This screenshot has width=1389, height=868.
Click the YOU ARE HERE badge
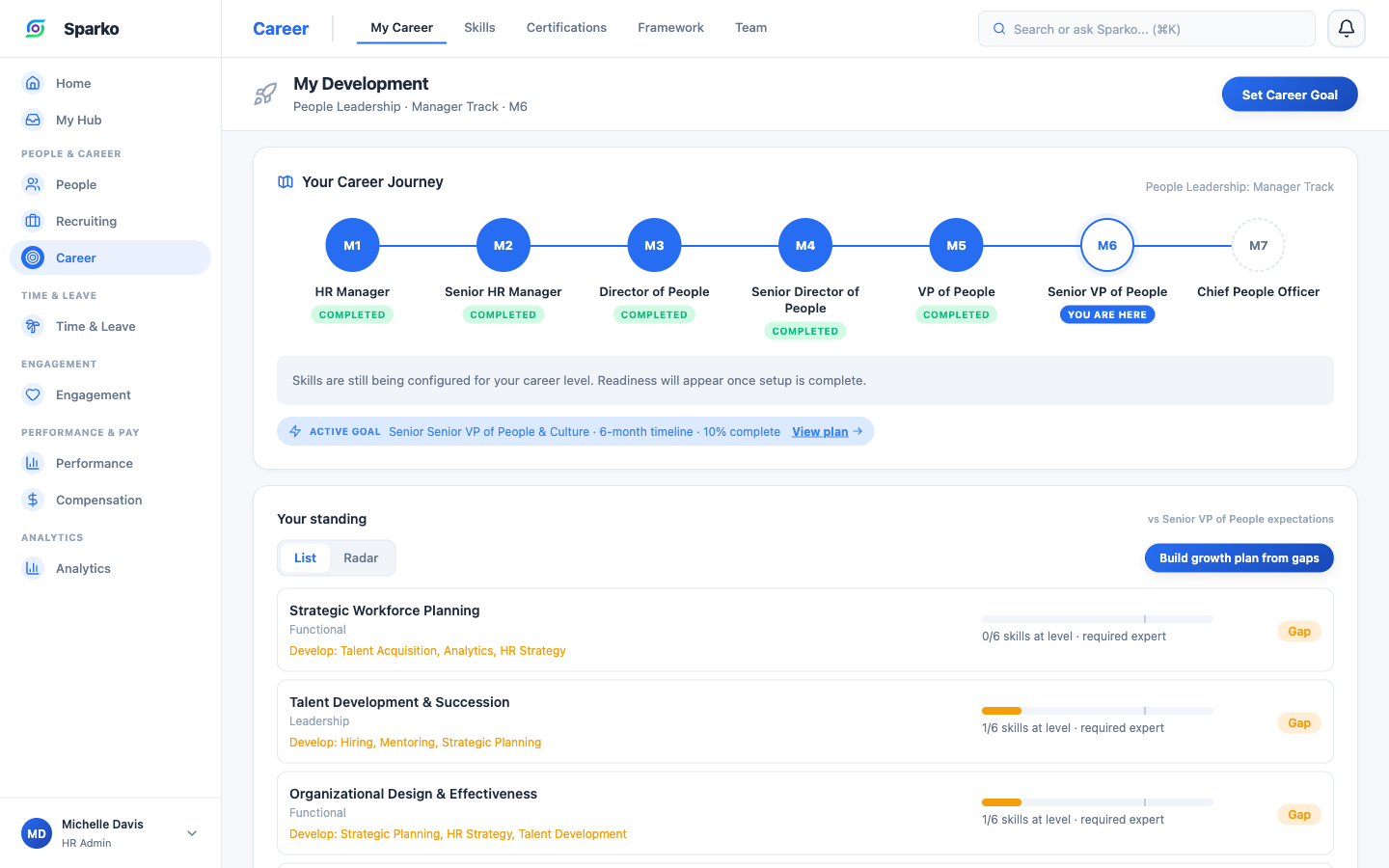click(1107, 314)
